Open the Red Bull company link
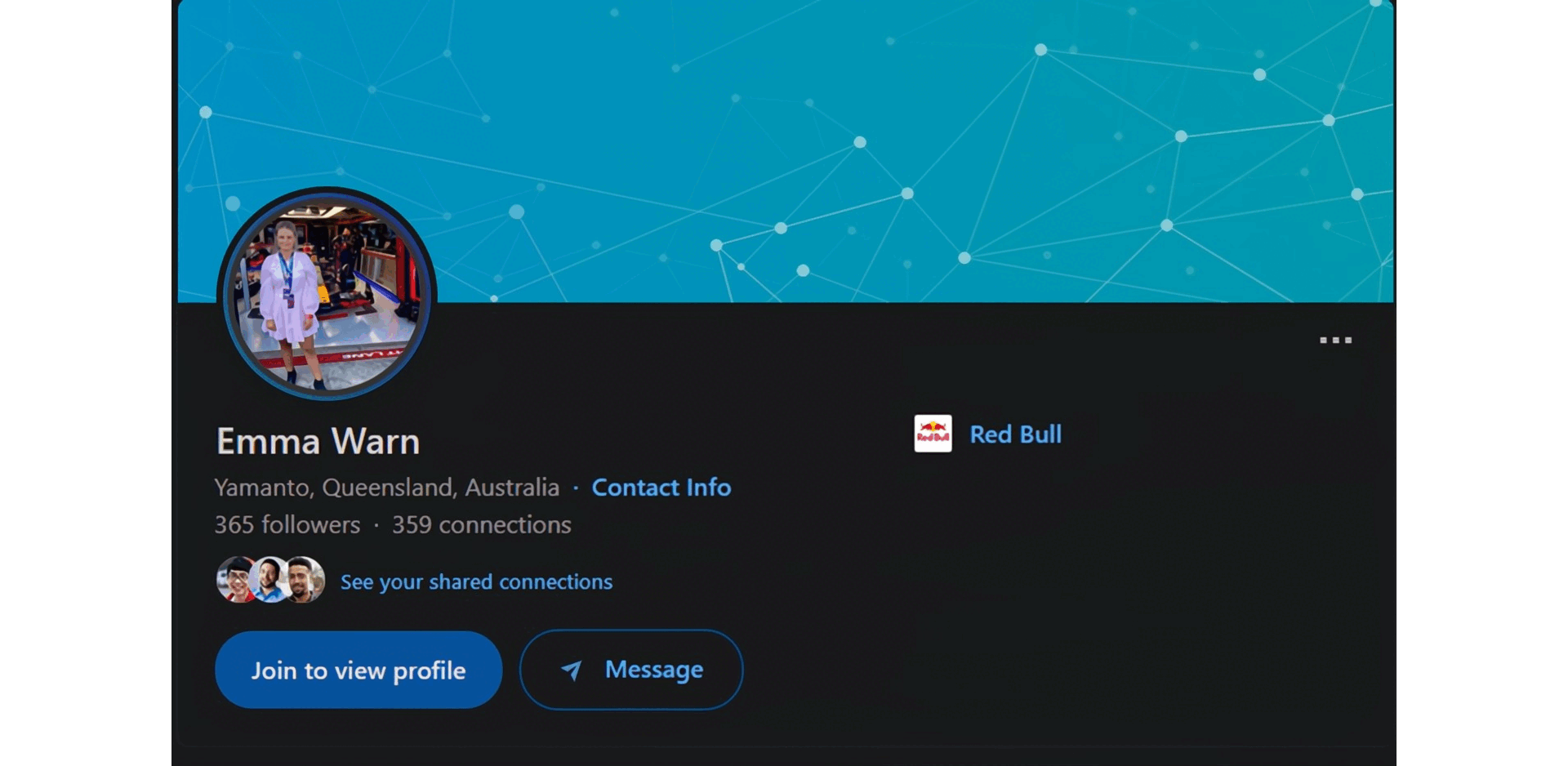The height and width of the screenshot is (766, 1568). click(x=1015, y=434)
